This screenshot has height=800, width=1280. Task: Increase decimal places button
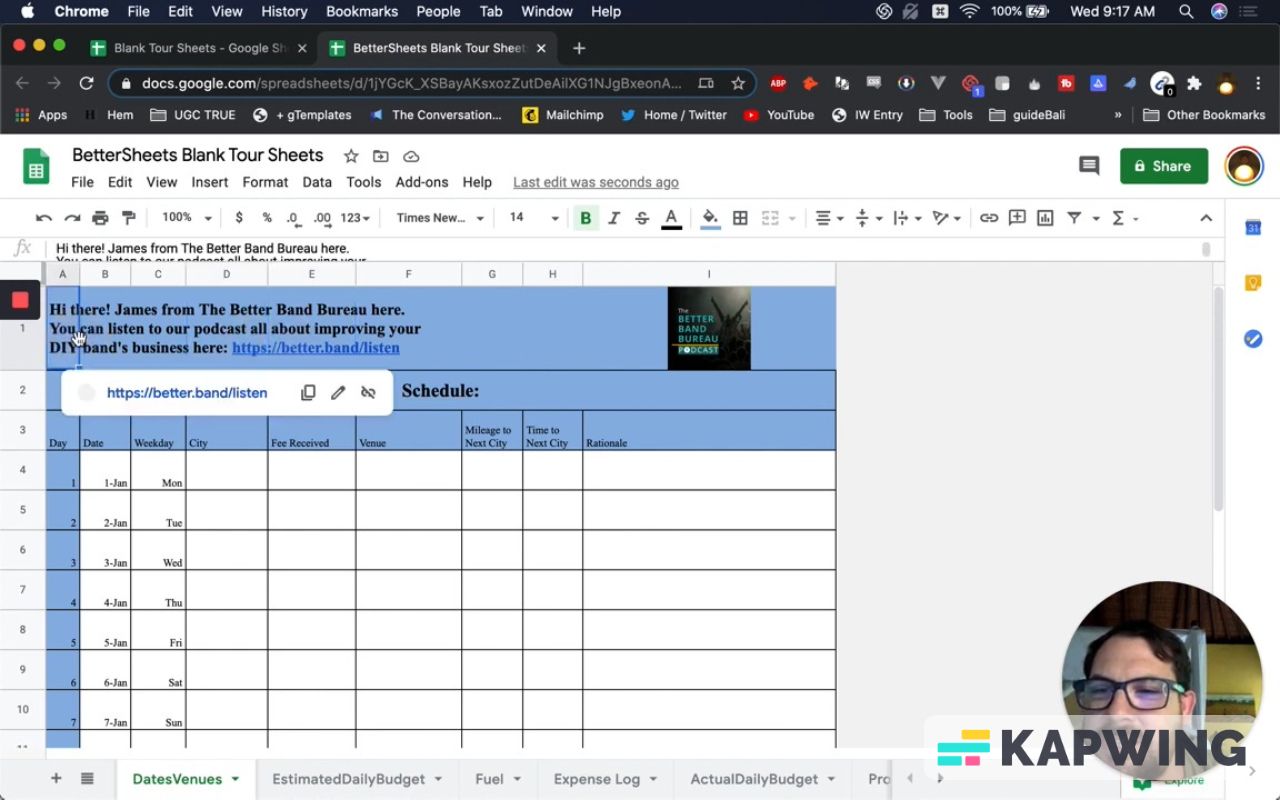click(322, 218)
